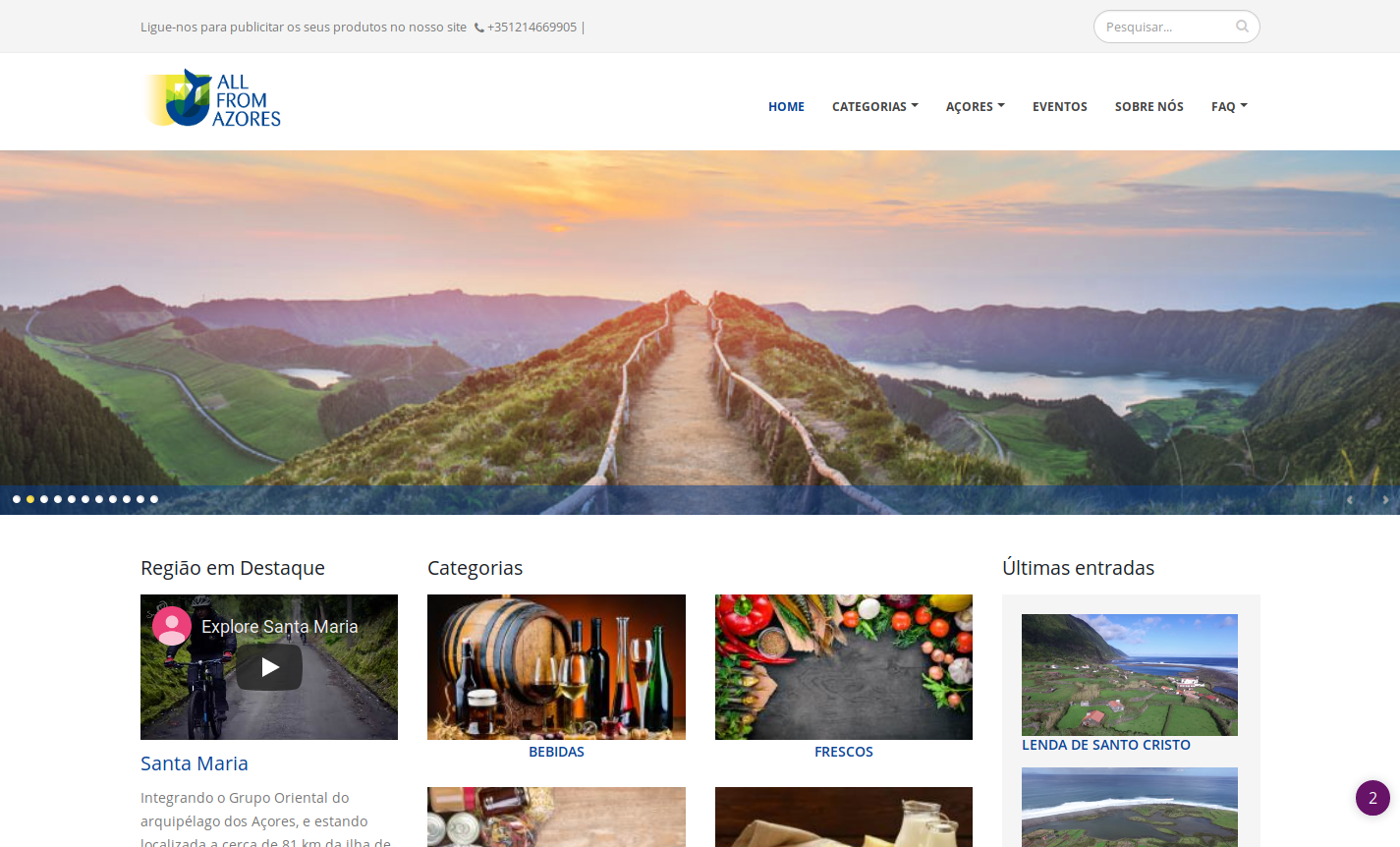Image resolution: width=1400 pixels, height=847 pixels.
Task: Expand the Categorias dropdown menu
Action: (x=874, y=106)
